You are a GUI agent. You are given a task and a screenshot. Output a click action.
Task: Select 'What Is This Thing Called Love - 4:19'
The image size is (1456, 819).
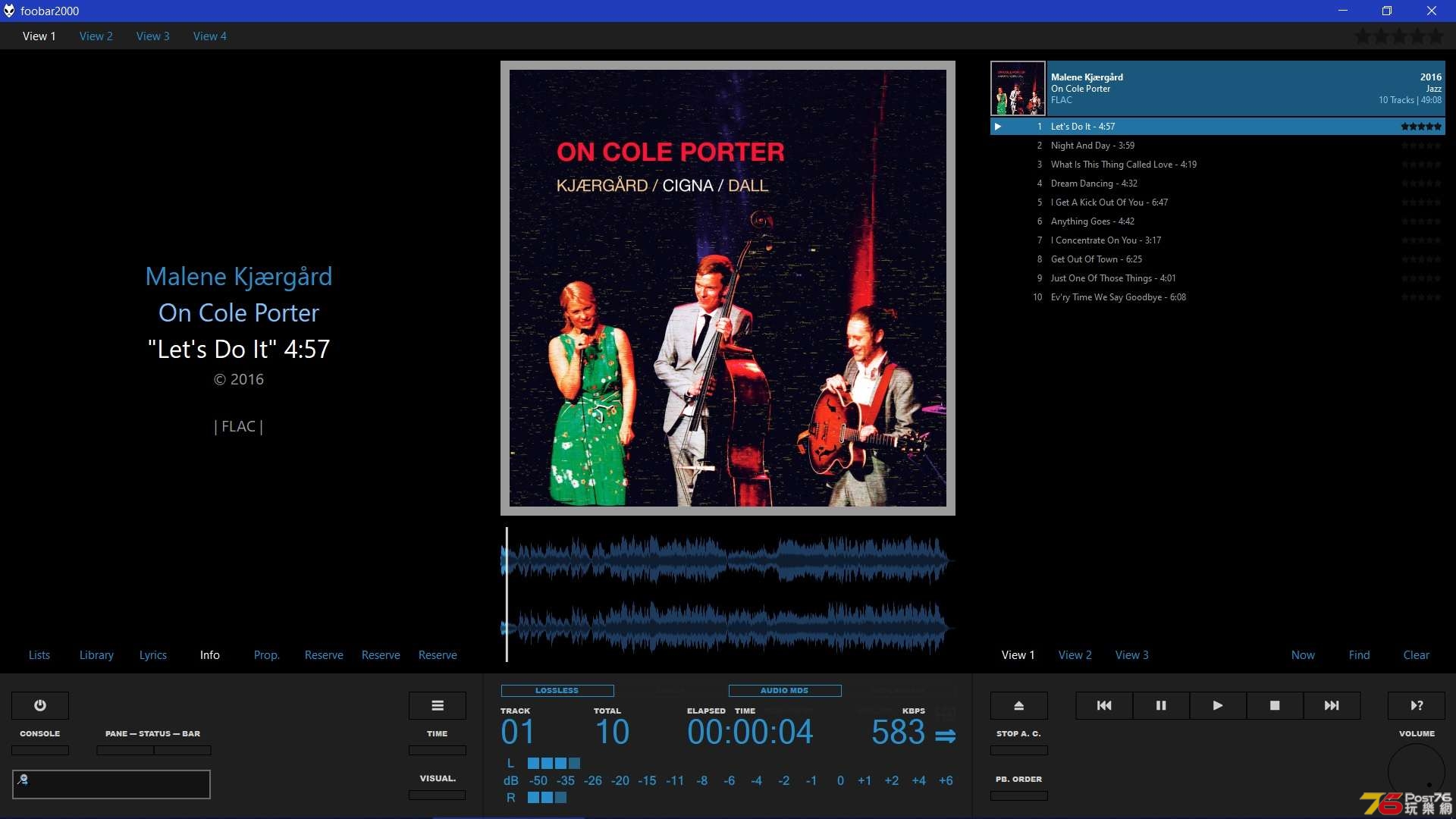(1218, 165)
